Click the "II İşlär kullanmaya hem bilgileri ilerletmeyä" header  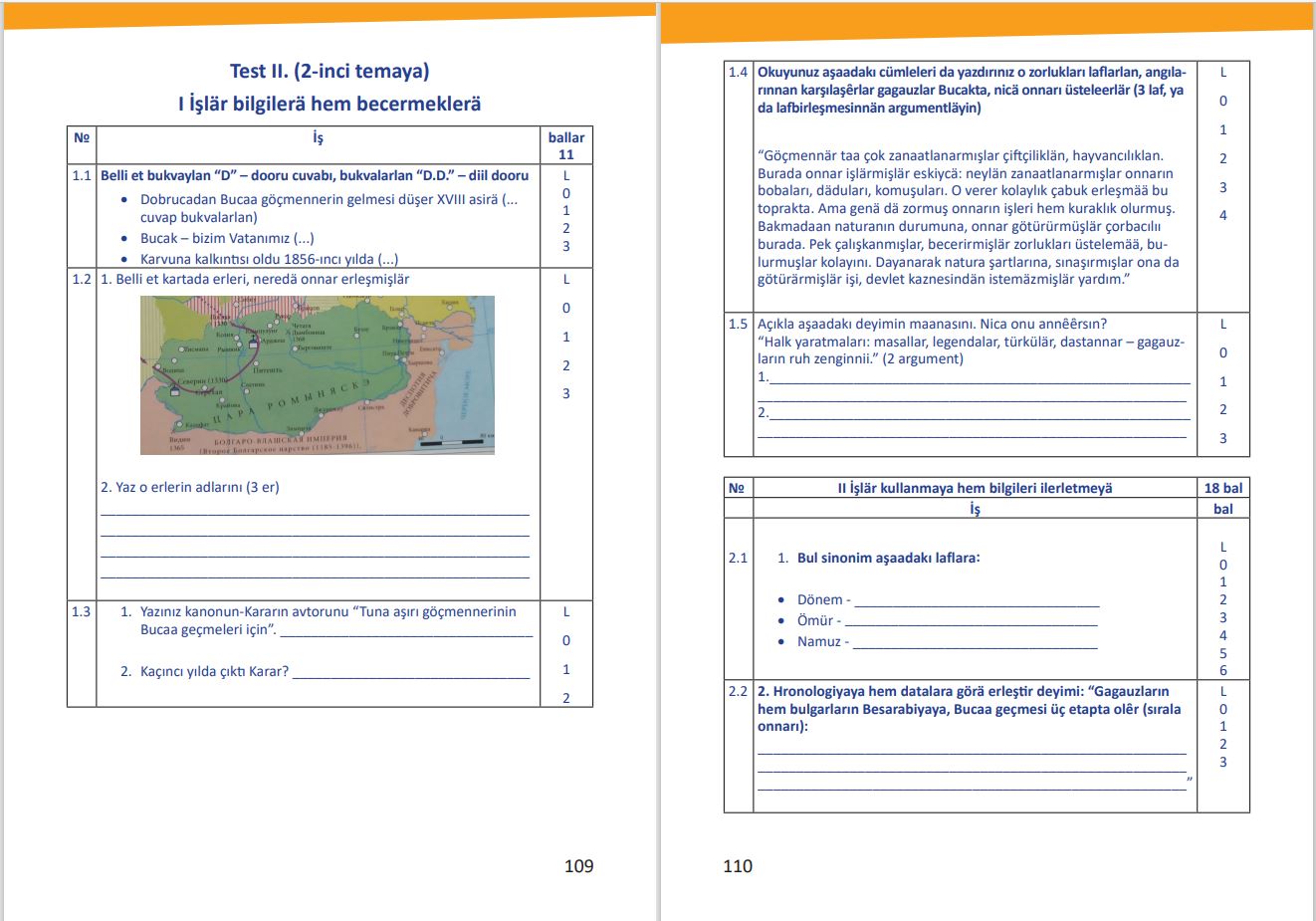click(975, 488)
